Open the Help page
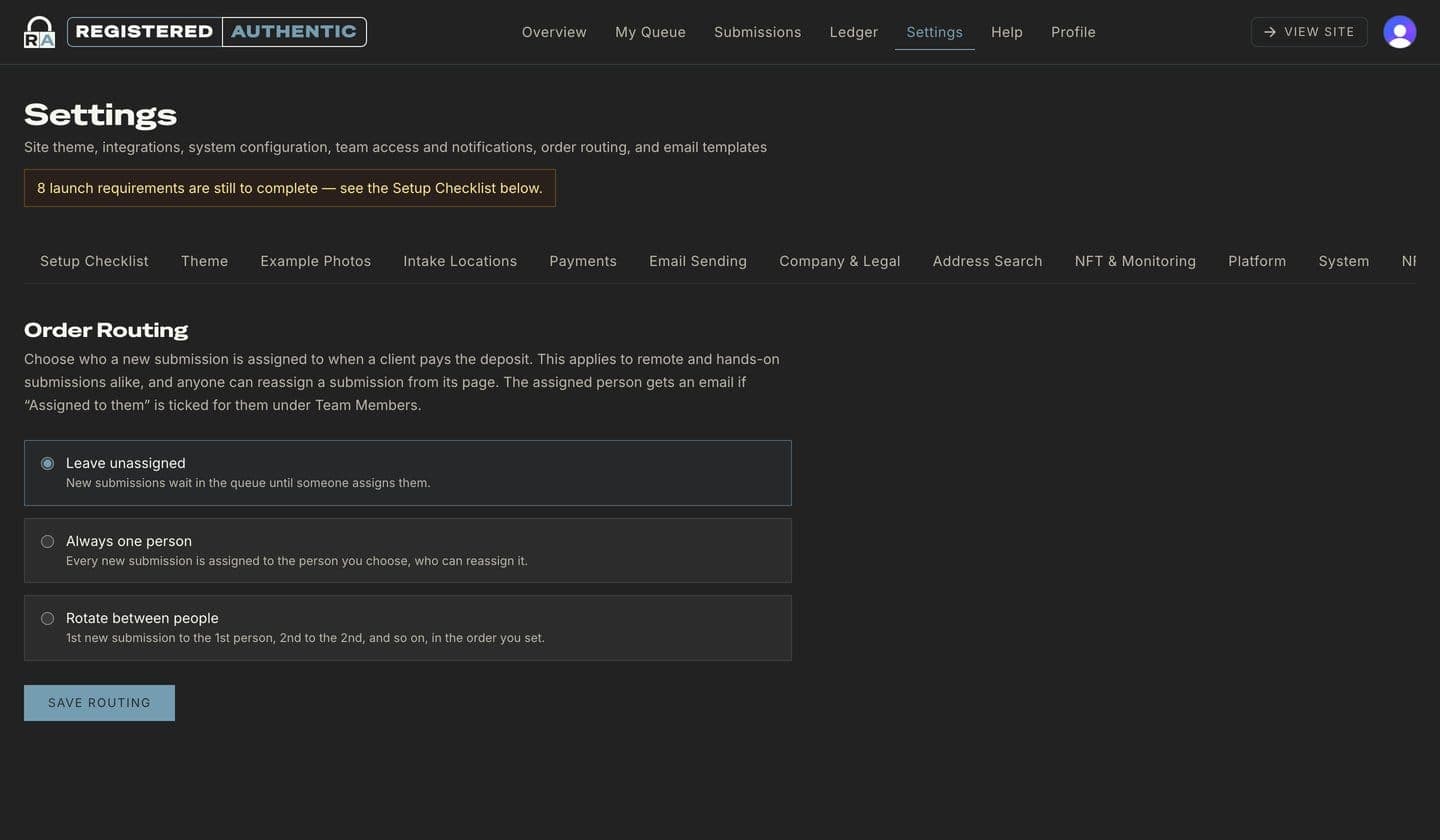Image resolution: width=1440 pixels, height=840 pixels. (1007, 32)
